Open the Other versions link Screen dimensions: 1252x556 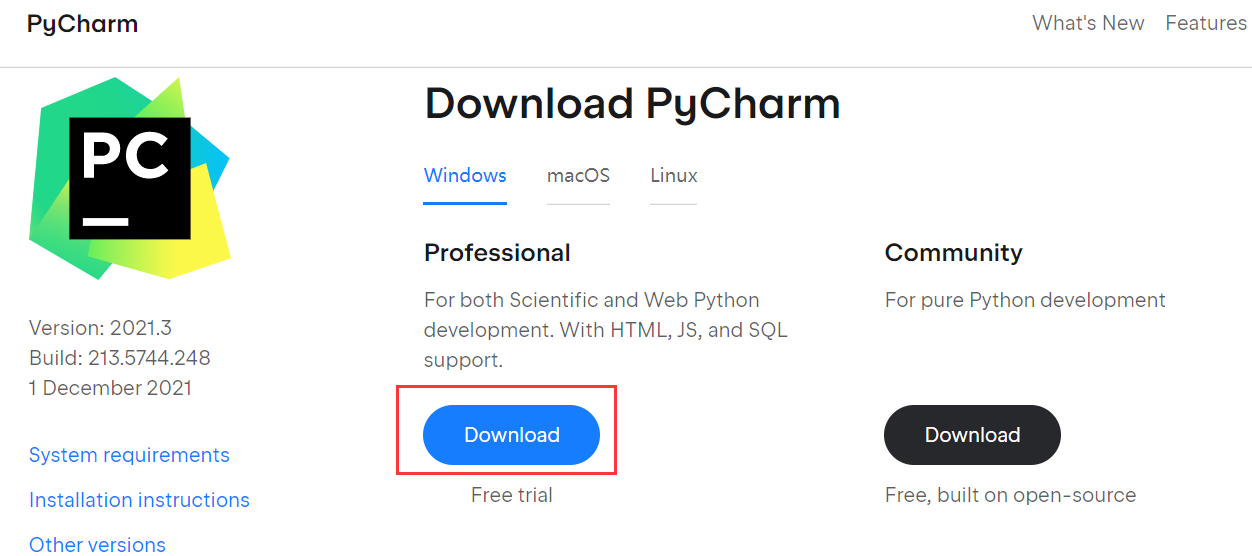(x=97, y=545)
